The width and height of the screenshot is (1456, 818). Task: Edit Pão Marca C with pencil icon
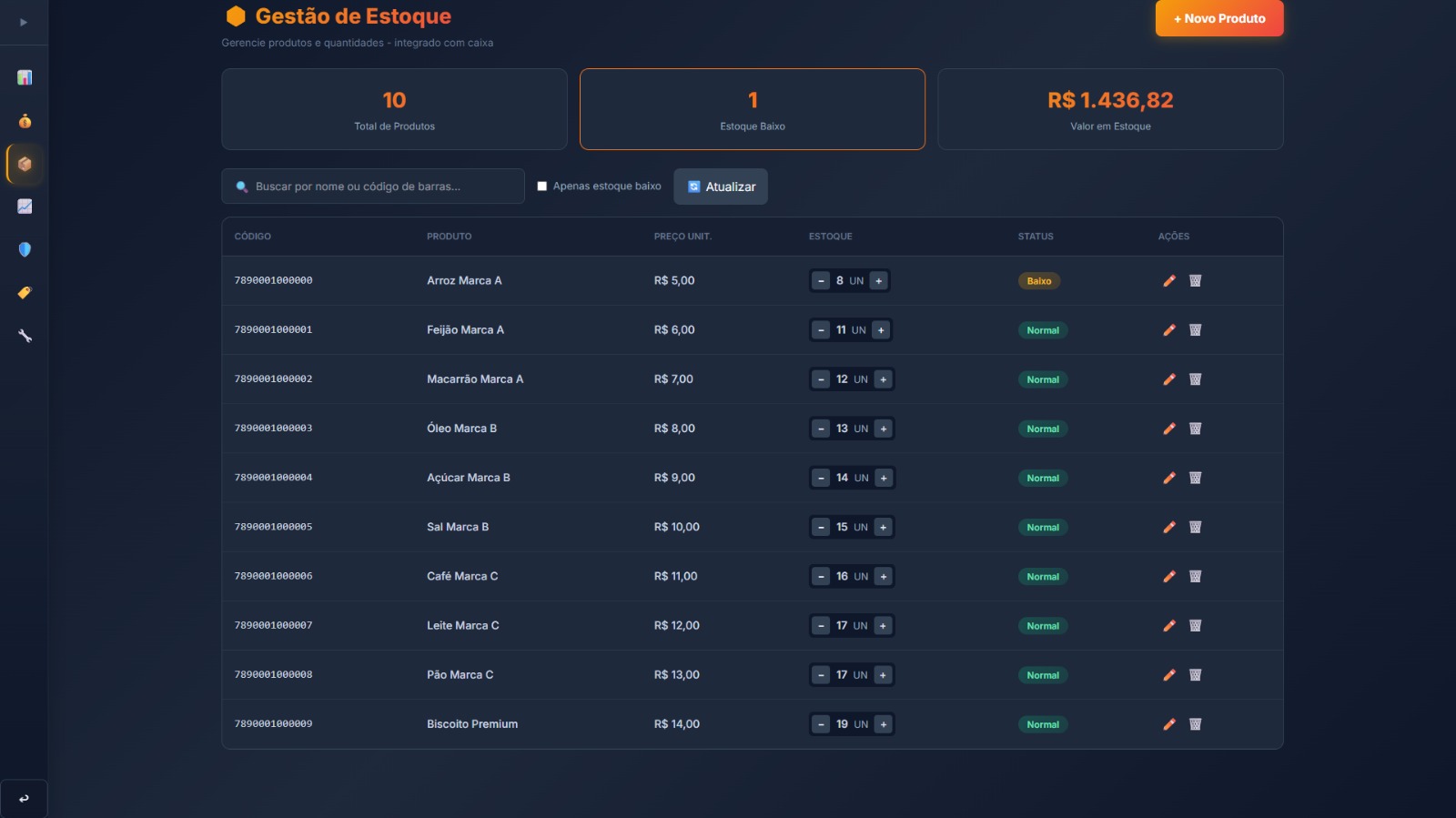click(1169, 675)
